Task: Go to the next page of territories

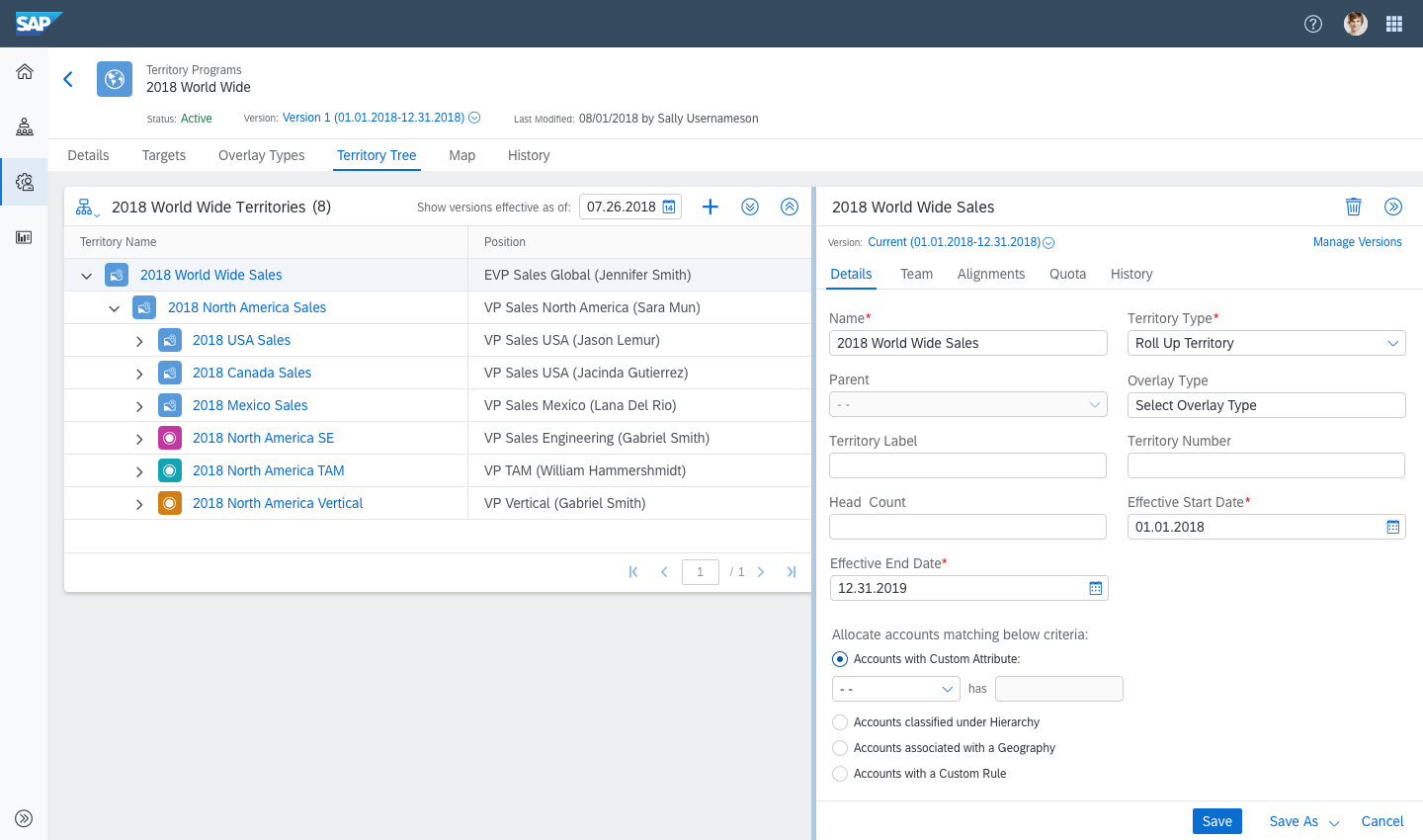Action: click(x=761, y=572)
